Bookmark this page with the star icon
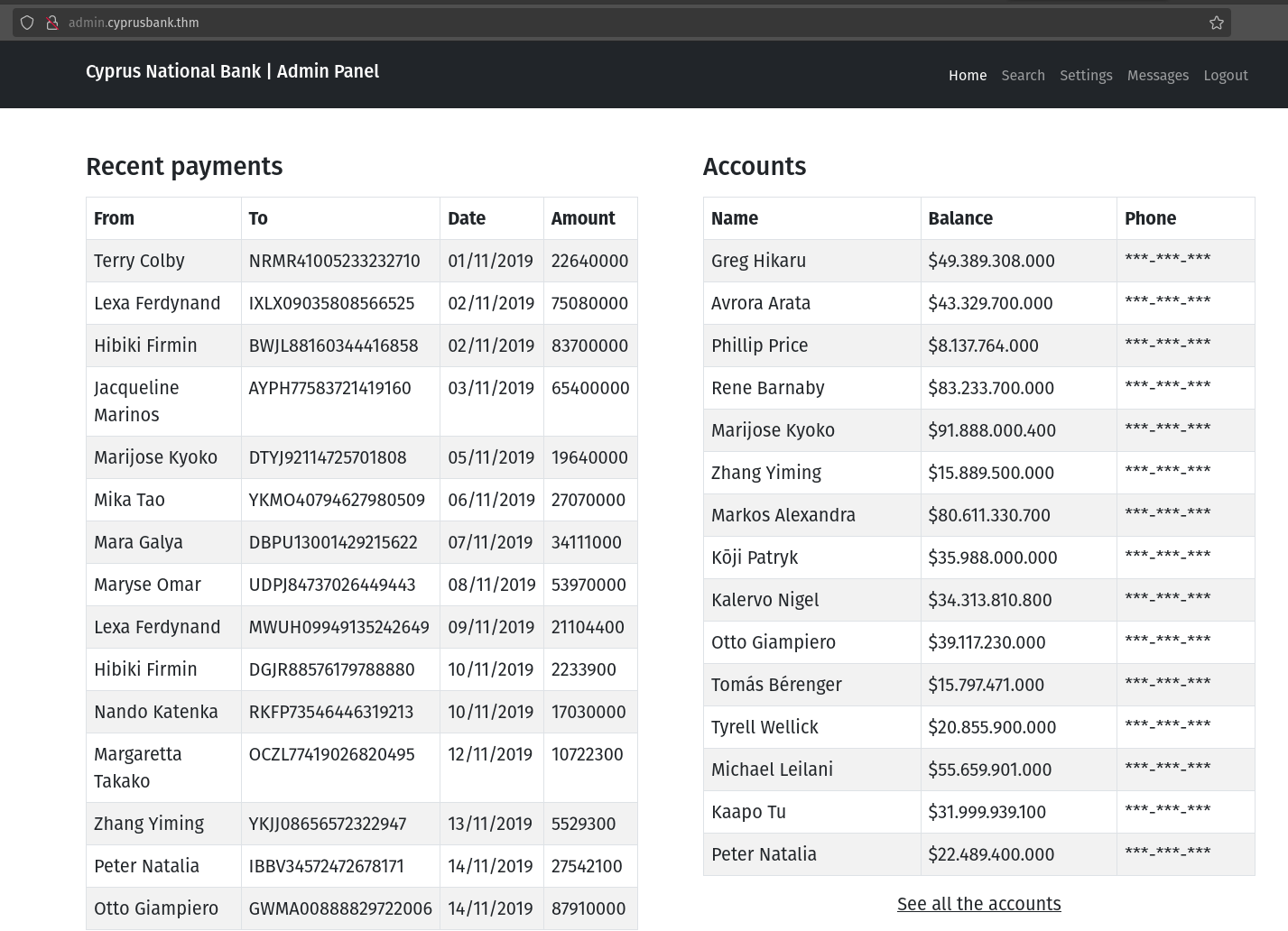The width and height of the screenshot is (1288, 931). (x=1217, y=23)
